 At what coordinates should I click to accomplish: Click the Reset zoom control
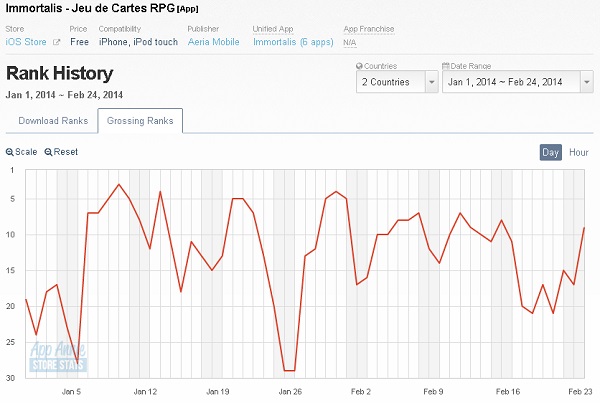coord(61,152)
